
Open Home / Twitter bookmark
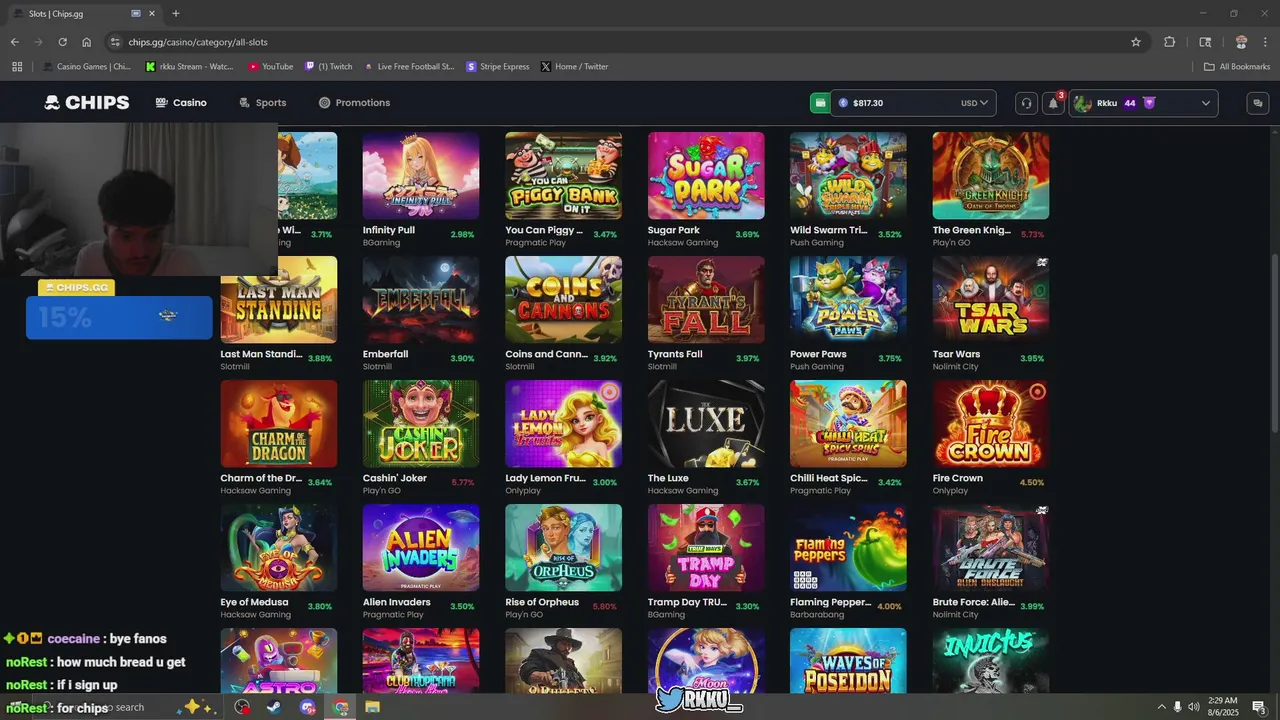[x=574, y=67]
